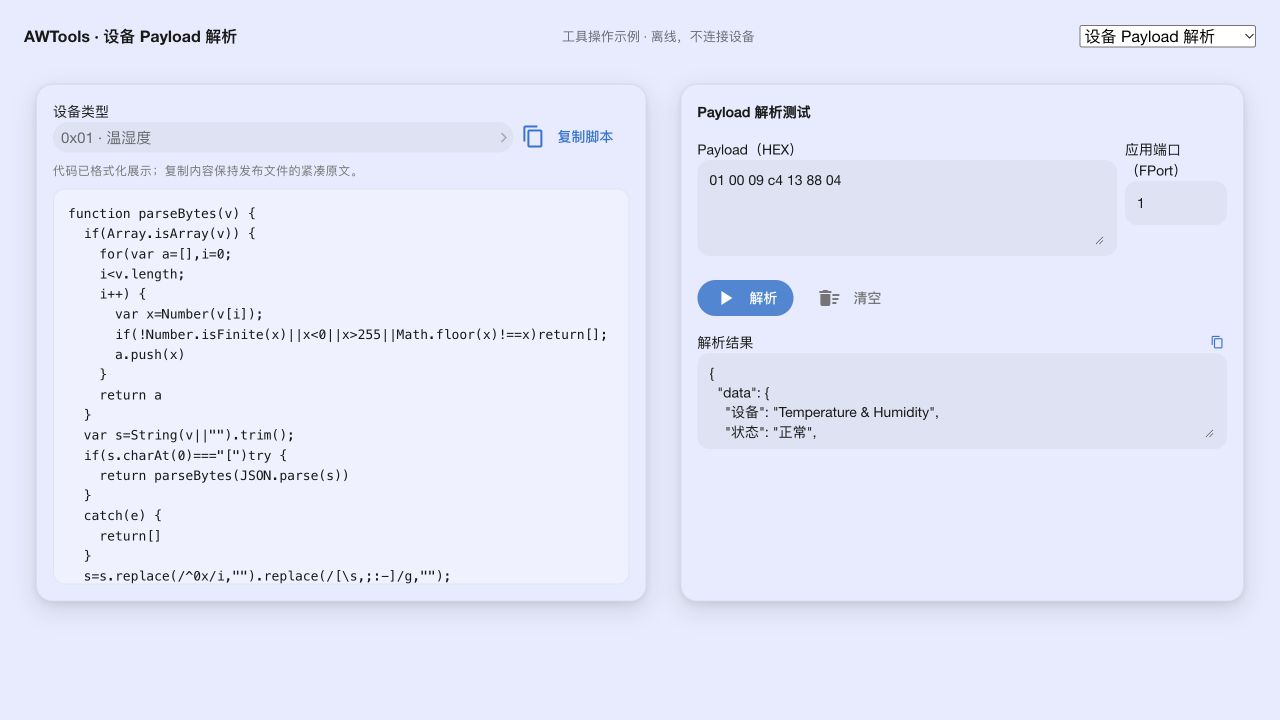Click the result line '"data": {'
This screenshot has width=1280, height=720.
point(743,393)
